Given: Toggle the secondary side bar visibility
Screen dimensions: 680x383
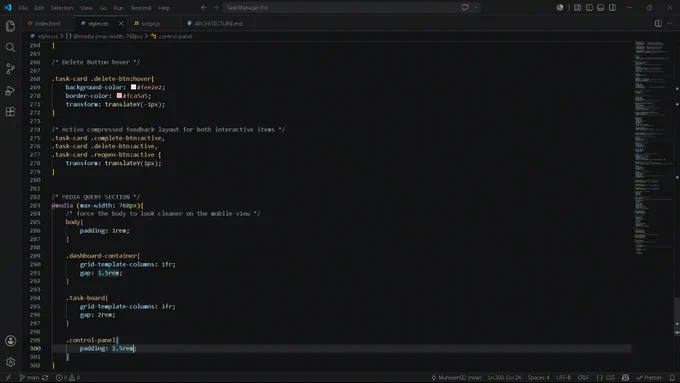Looking at the screenshot, I should tap(612, 7).
